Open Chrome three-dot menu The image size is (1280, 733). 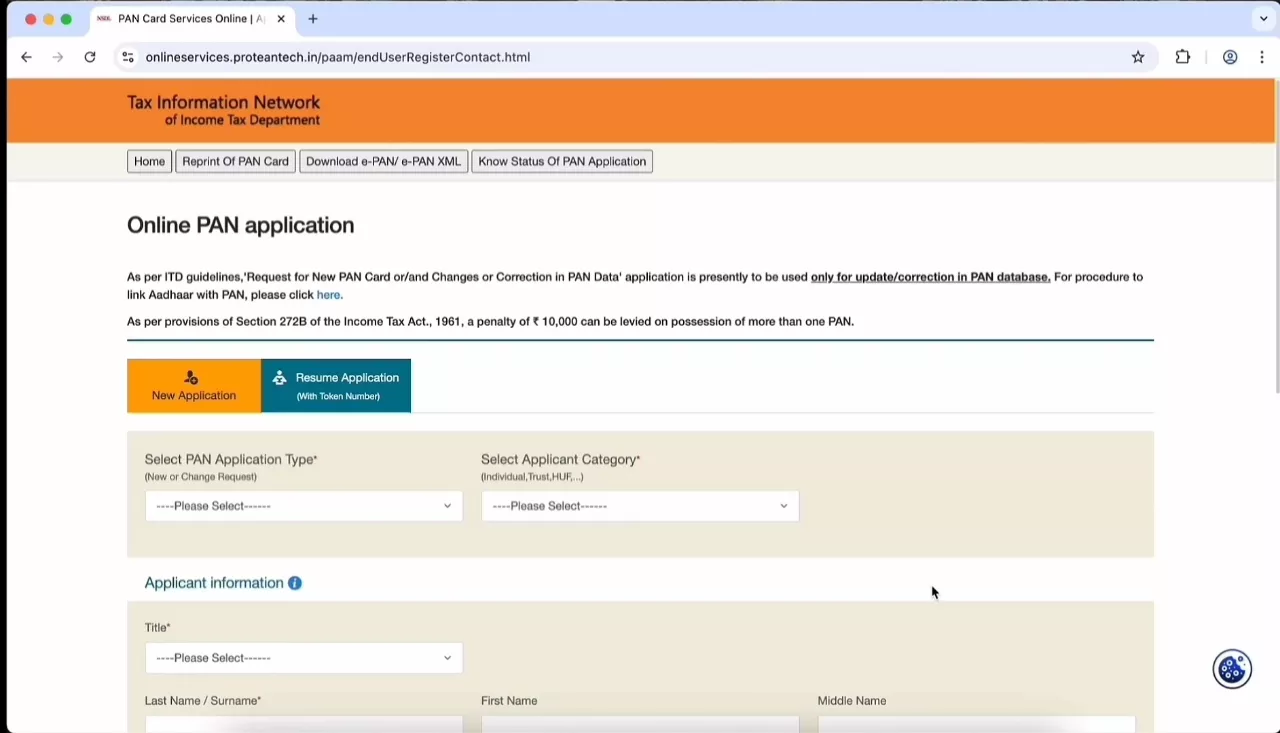tap(1262, 57)
